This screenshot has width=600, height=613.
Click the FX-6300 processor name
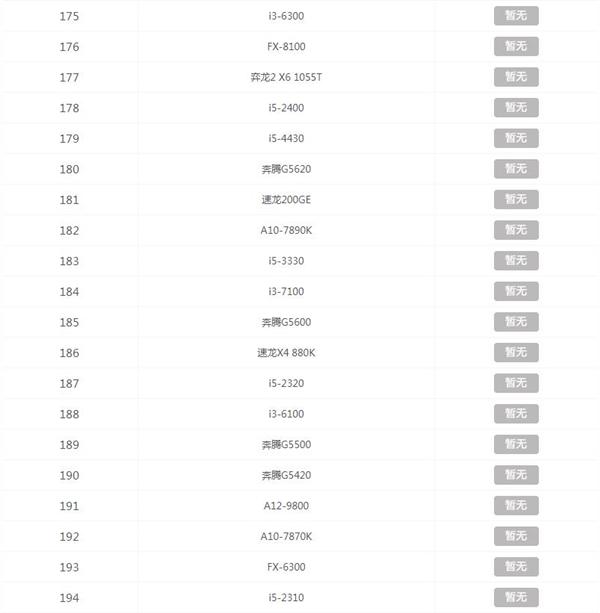(x=287, y=567)
